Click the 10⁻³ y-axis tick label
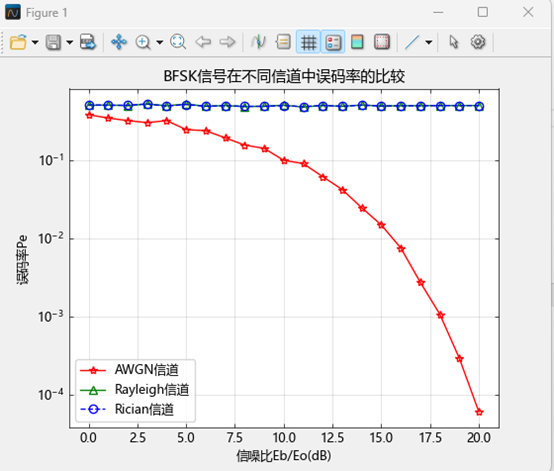 [52, 317]
